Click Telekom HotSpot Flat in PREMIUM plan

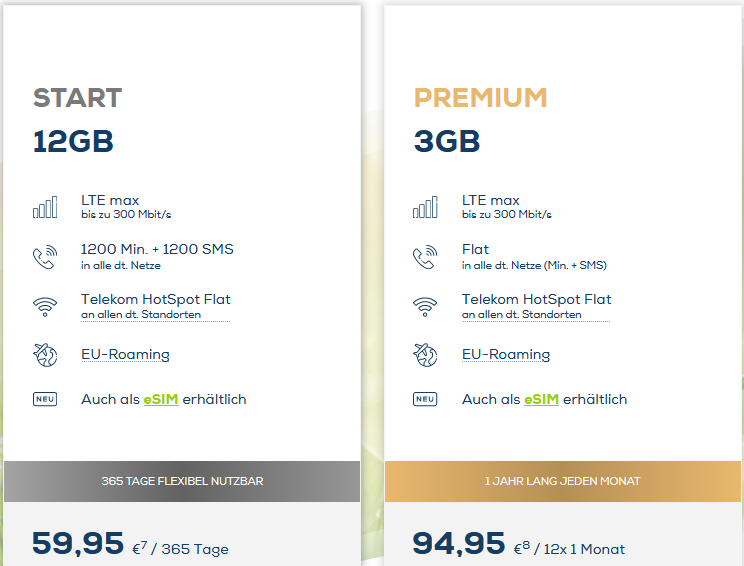536,300
